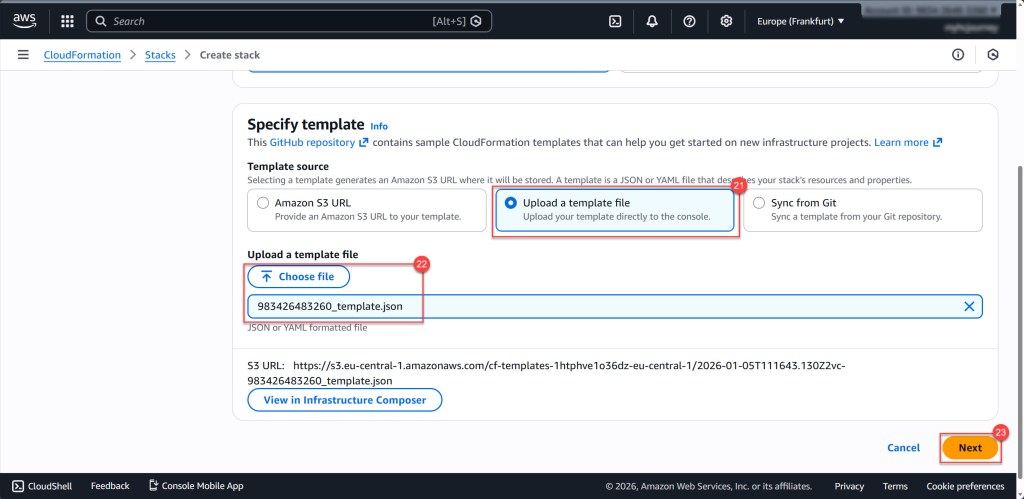Viewport: 1024px width, 499px height.
Task: Toggle the side navigation hamburger menu
Action: (23, 55)
